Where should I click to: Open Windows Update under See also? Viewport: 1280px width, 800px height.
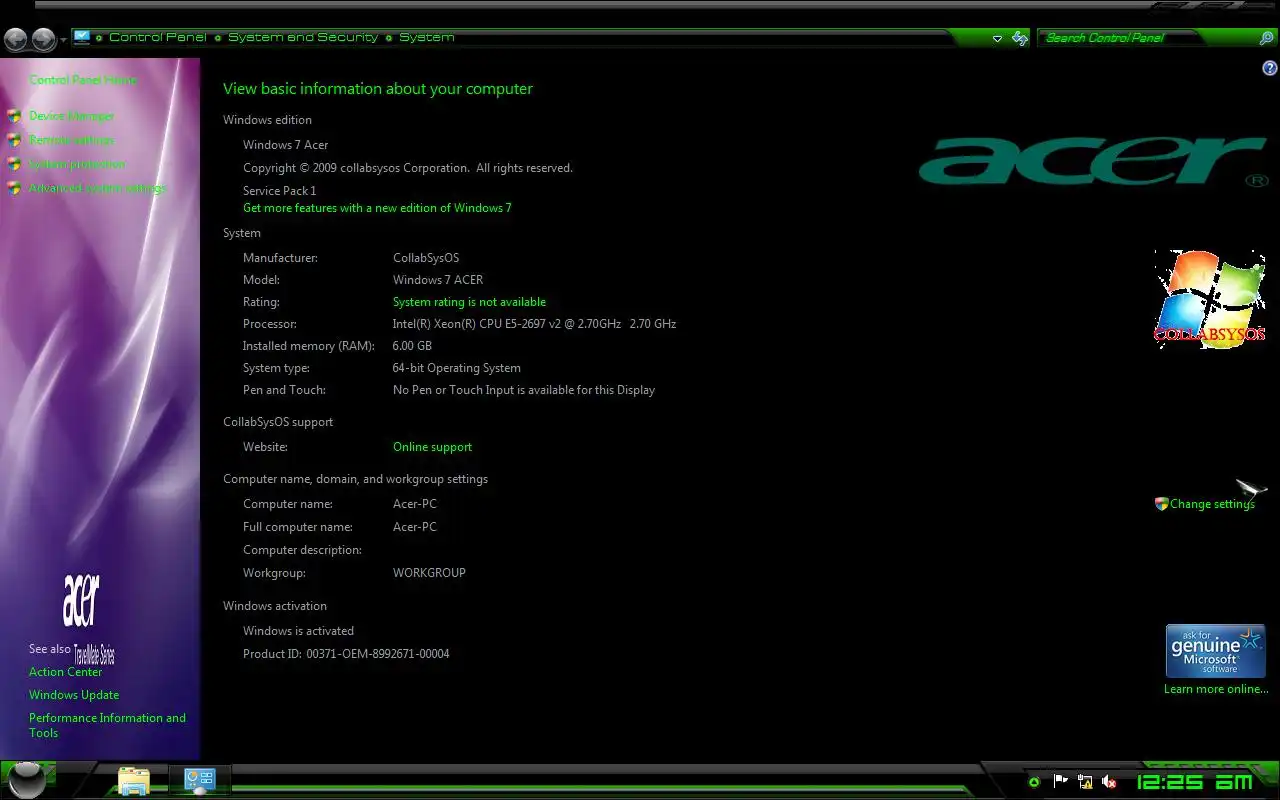[x=74, y=695]
